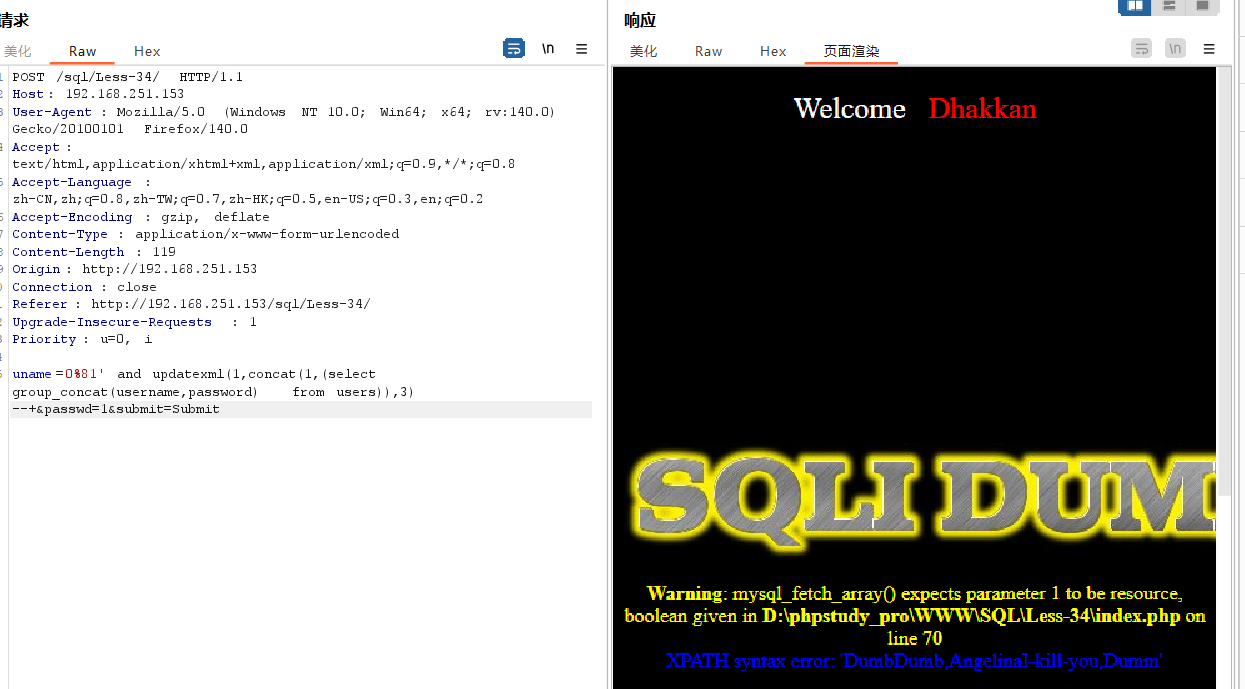Open the response 美化 tab
1245x689 pixels.
(x=644, y=51)
